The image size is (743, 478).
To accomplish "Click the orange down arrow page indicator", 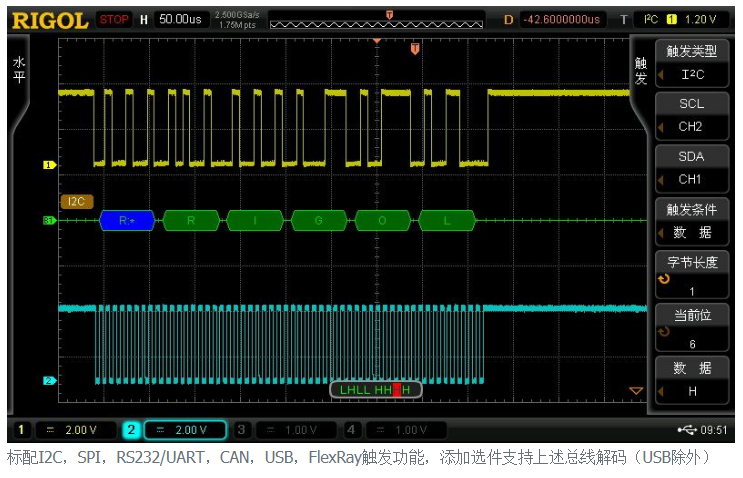I will pyautogui.click(x=636, y=391).
